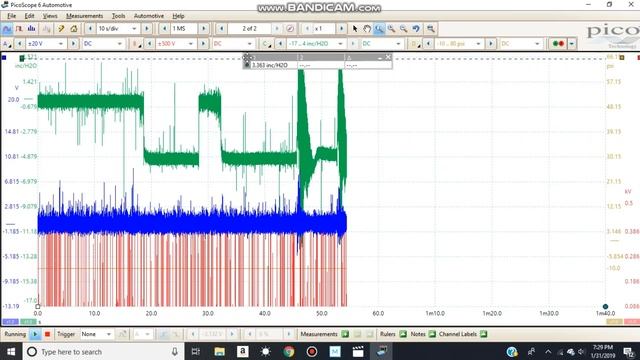The image size is (640, 360).
Task: Switch to Persistence mode icon
Action: 19,29
